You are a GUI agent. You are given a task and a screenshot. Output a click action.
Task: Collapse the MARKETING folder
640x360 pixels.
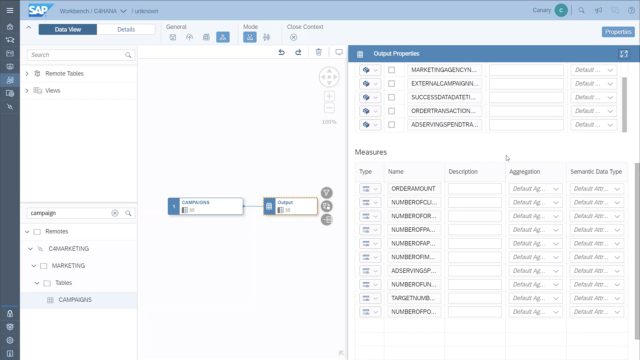point(34,266)
